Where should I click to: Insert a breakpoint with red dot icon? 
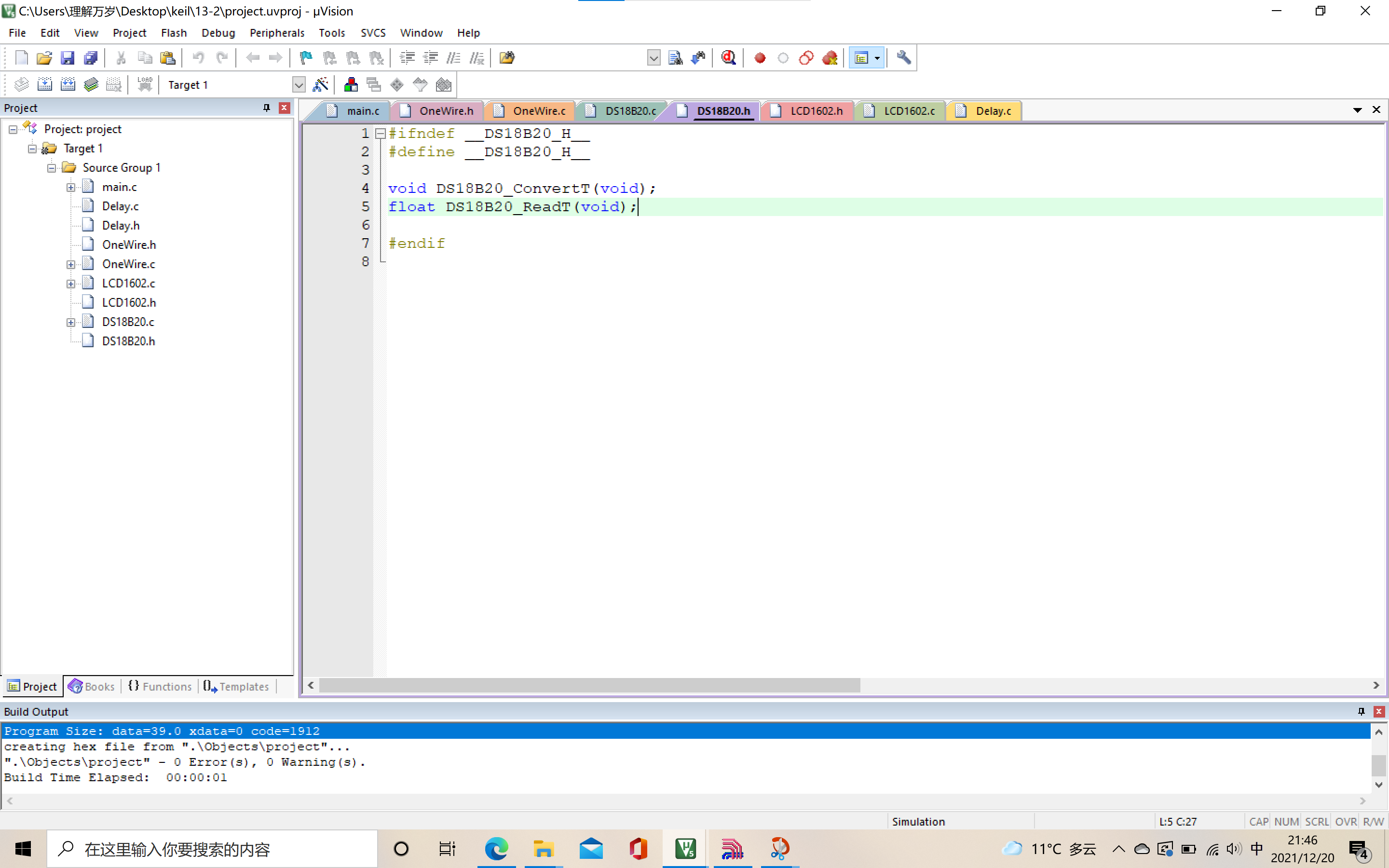coord(760,57)
